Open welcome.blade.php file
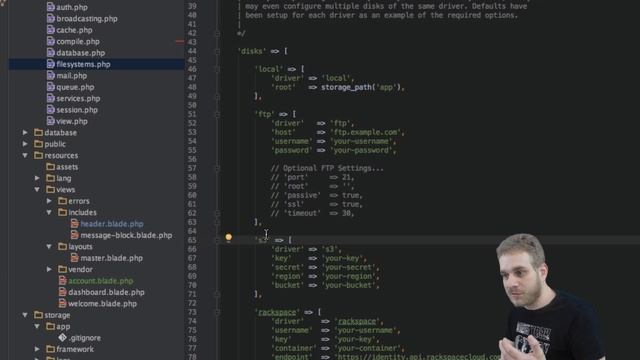The image size is (640, 360). [x=102, y=304]
